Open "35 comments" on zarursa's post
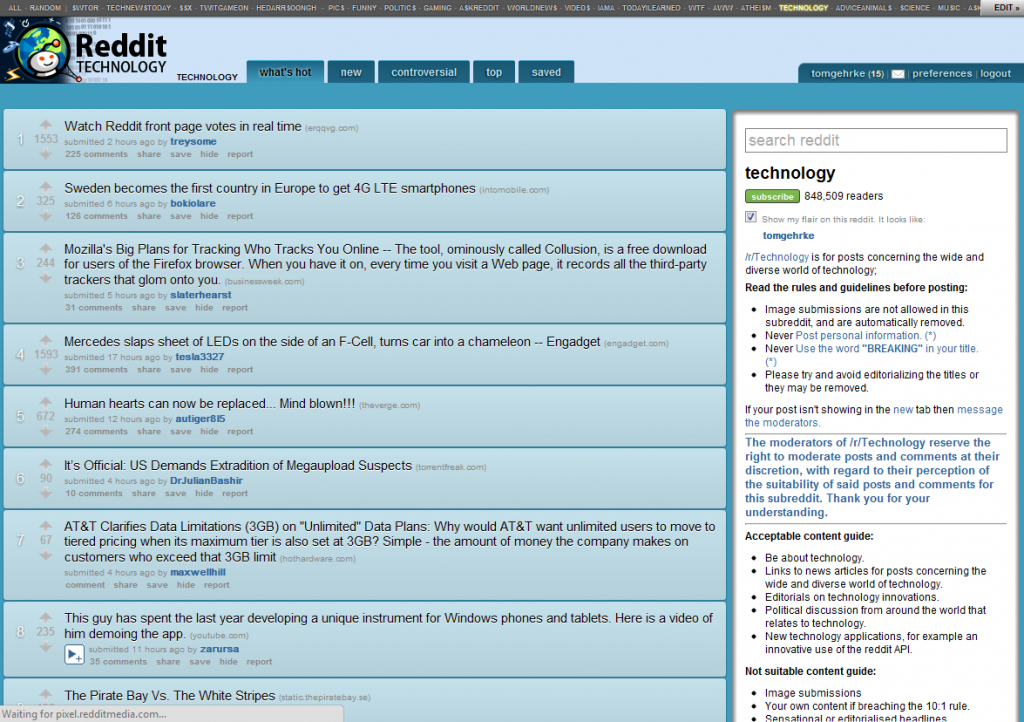This screenshot has height=722, width=1024. pos(118,662)
